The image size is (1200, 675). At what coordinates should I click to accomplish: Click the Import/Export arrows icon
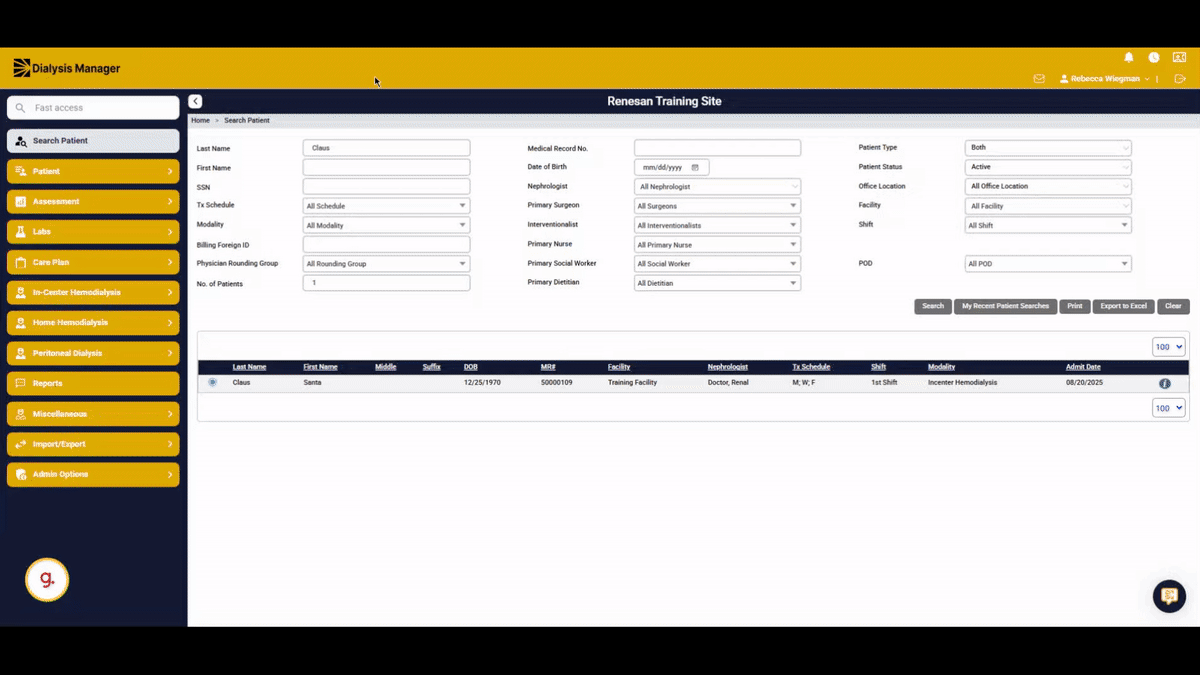[21, 444]
